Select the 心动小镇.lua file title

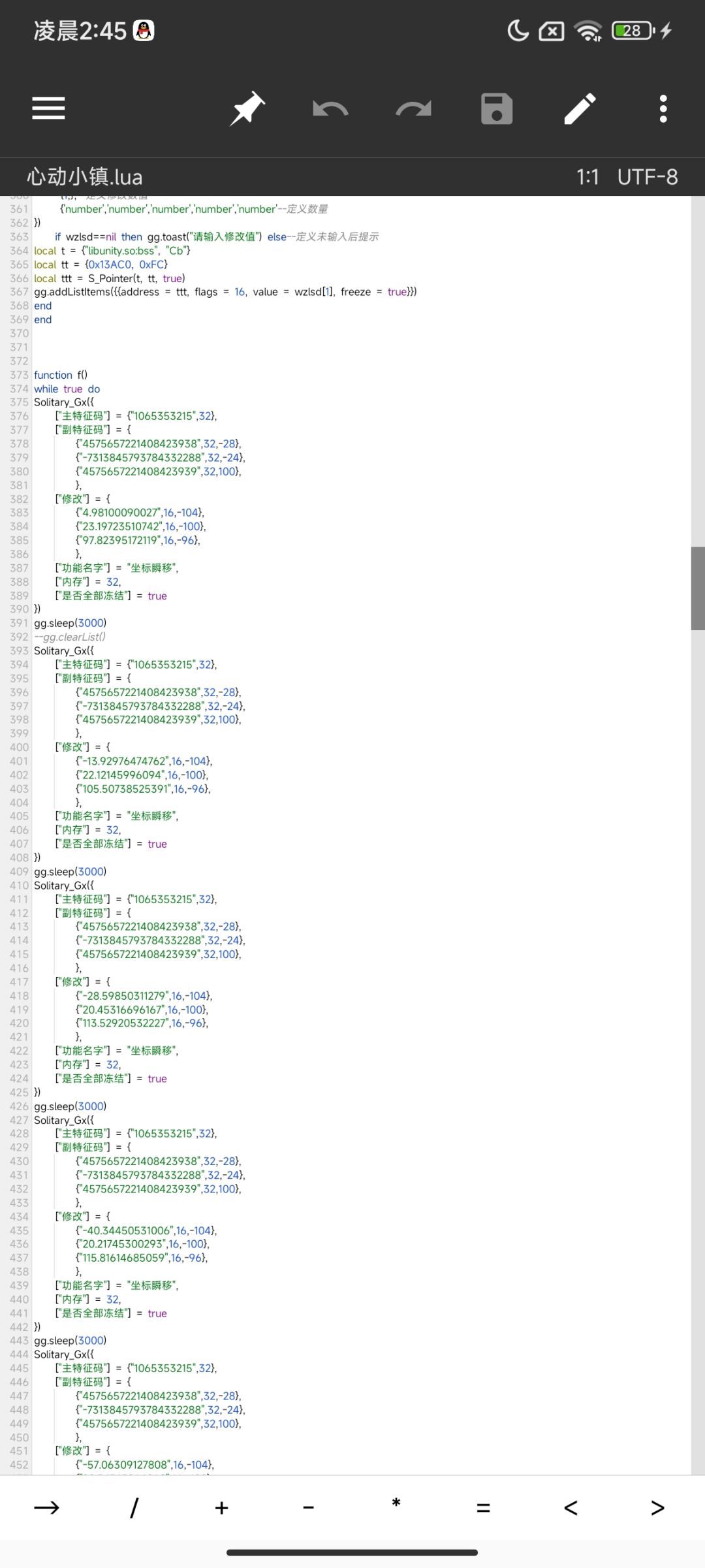[x=85, y=177]
